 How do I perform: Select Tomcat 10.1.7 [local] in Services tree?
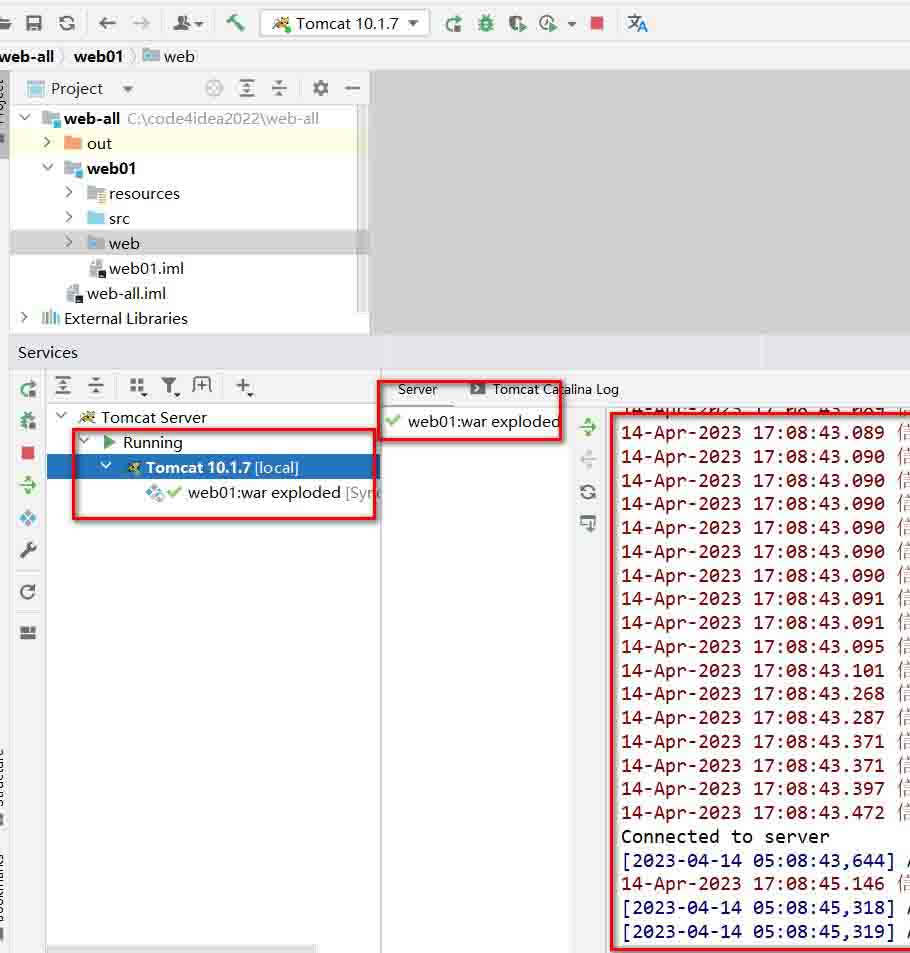[x=213, y=467]
